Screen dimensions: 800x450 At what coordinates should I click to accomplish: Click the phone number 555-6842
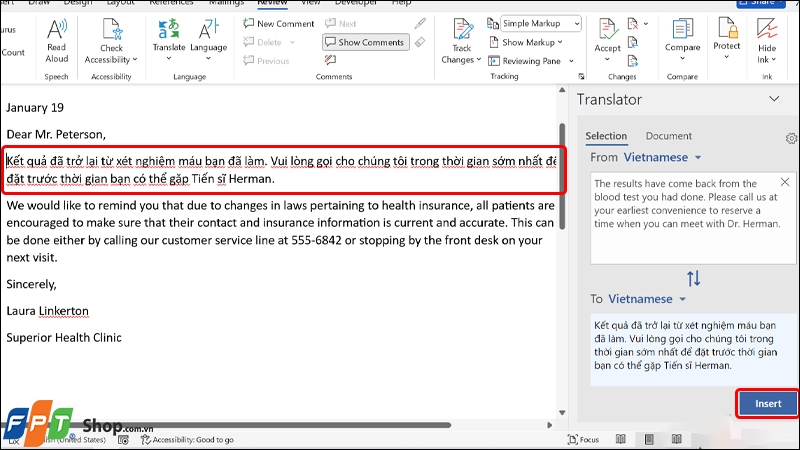316,240
